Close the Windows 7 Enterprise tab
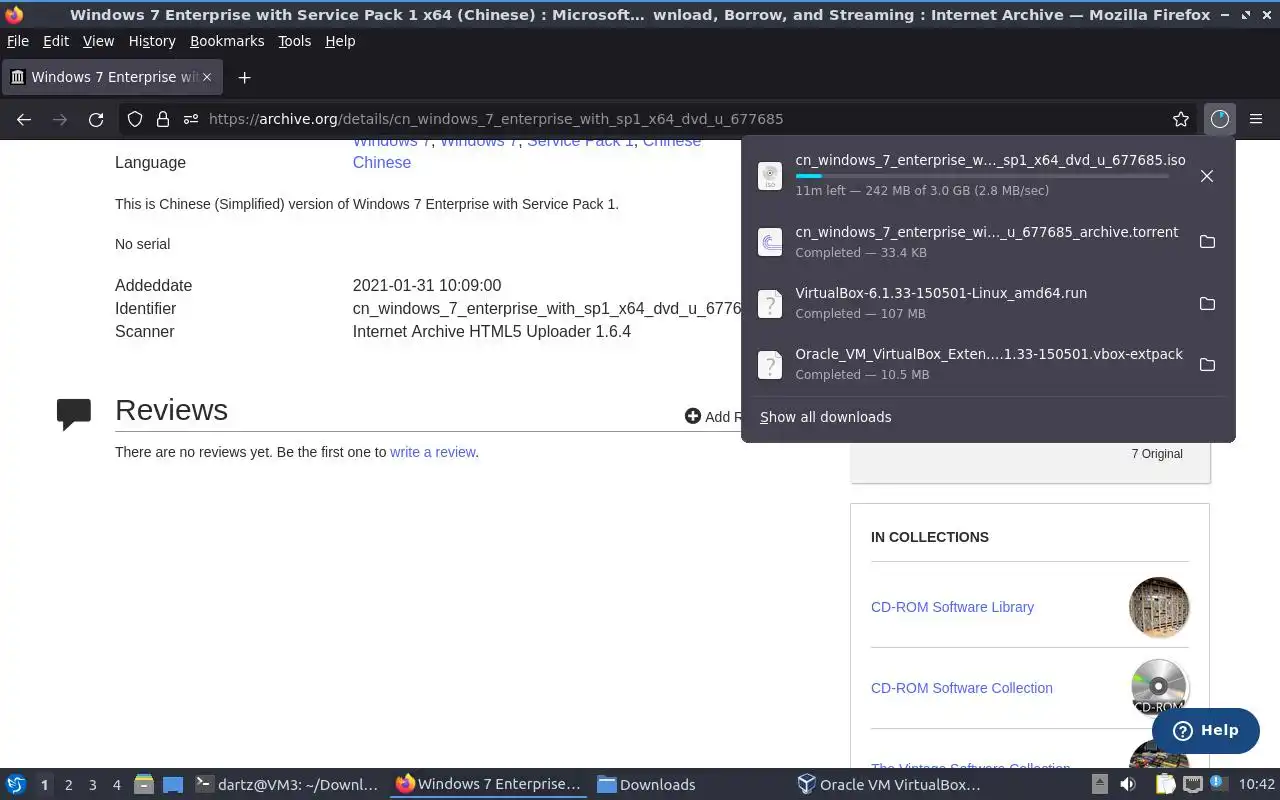 click(208, 77)
